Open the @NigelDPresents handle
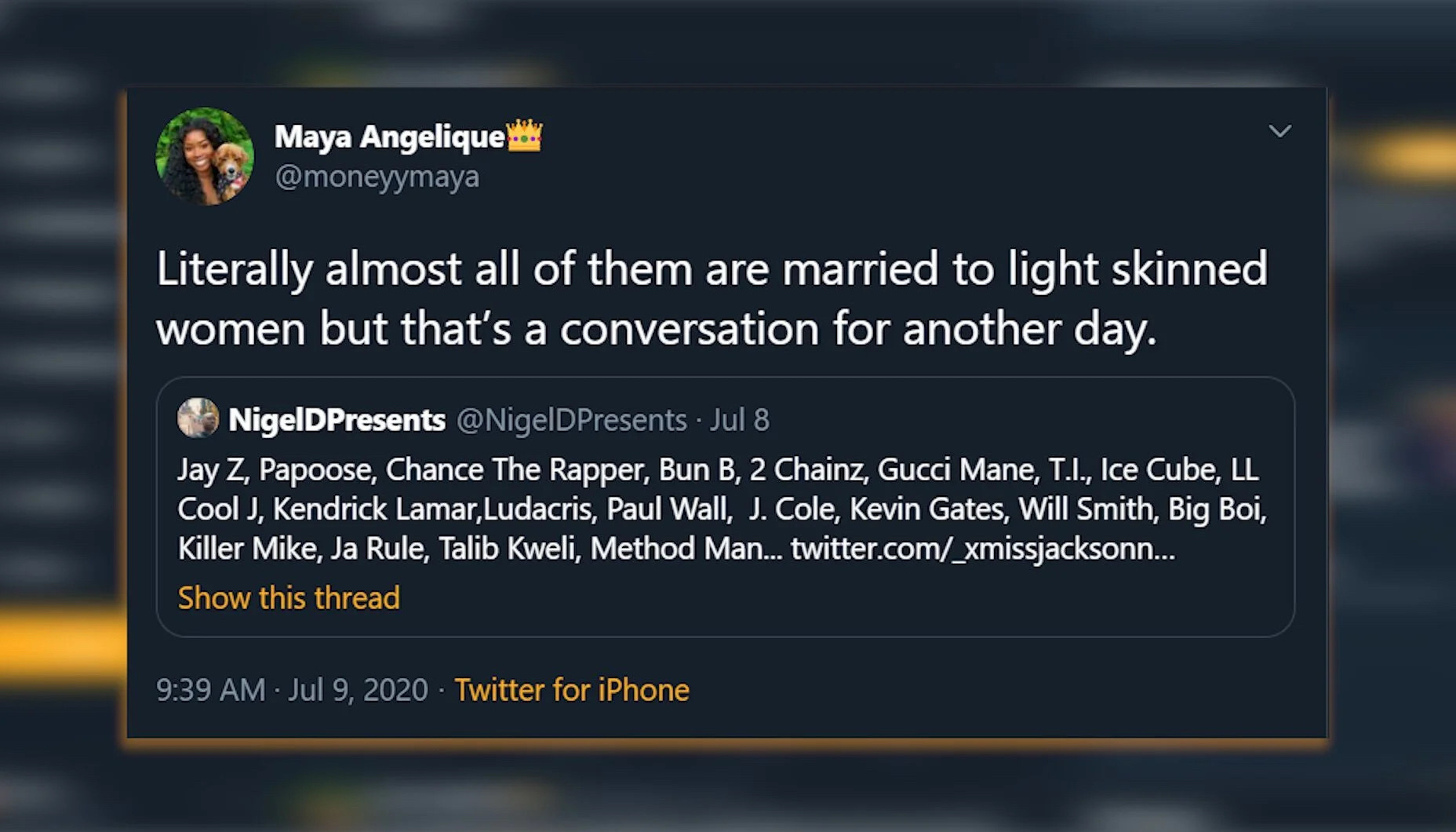Viewport: 1456px width, 832px height. tap(571, 420)
